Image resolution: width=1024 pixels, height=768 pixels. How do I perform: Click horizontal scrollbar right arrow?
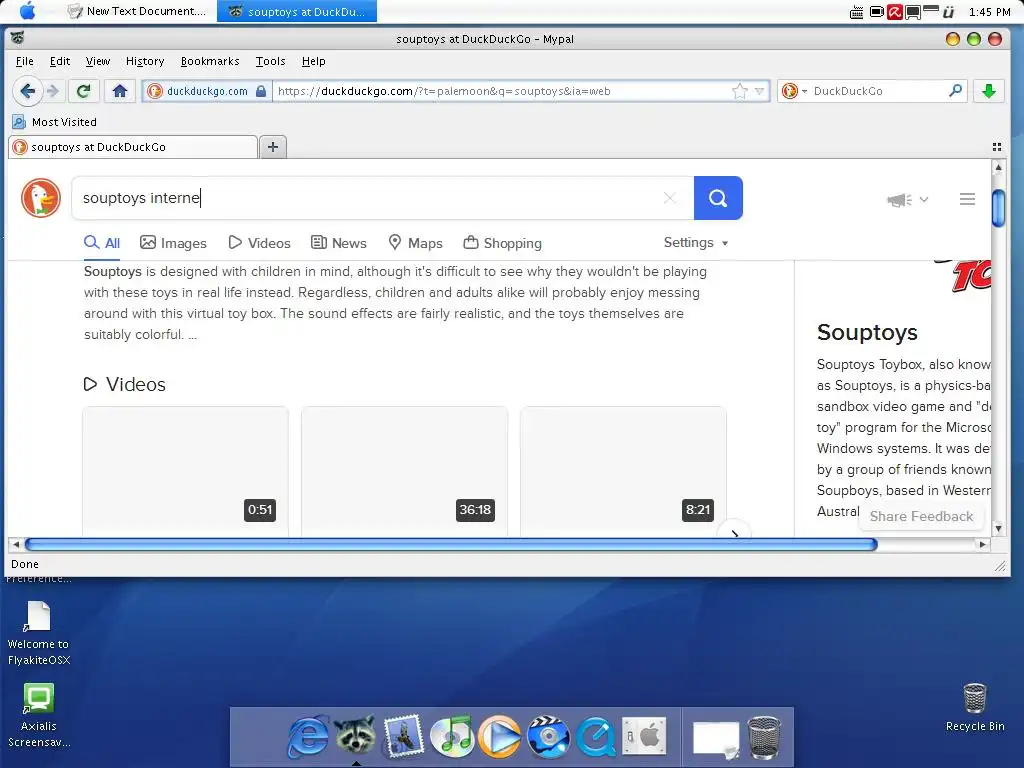(983, 544)
